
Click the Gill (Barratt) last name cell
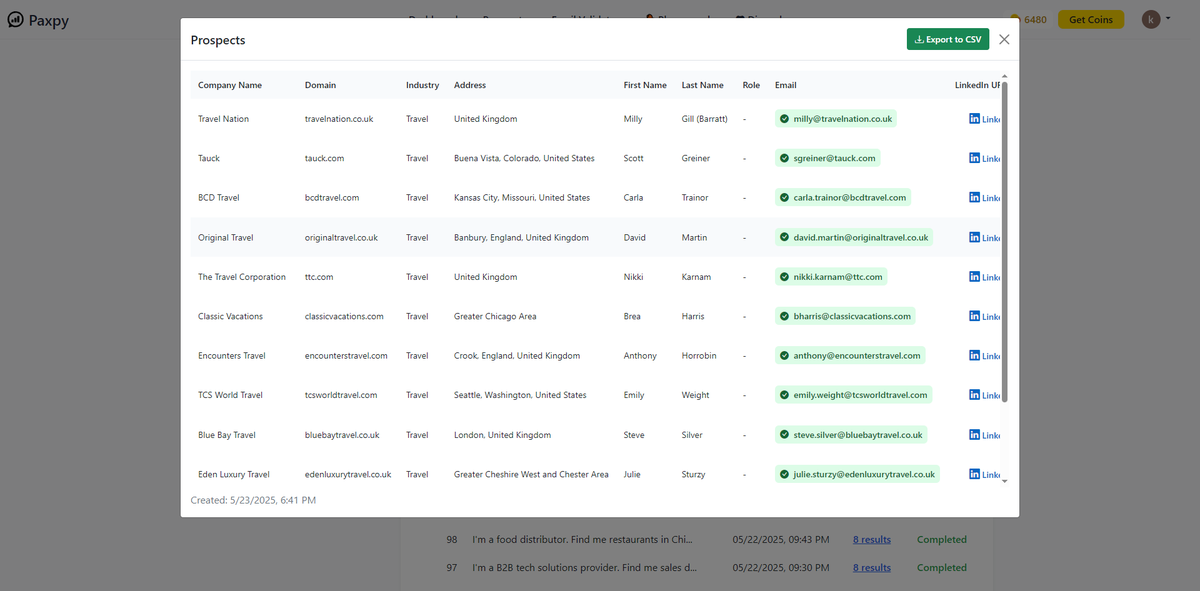tap(704, 119)
